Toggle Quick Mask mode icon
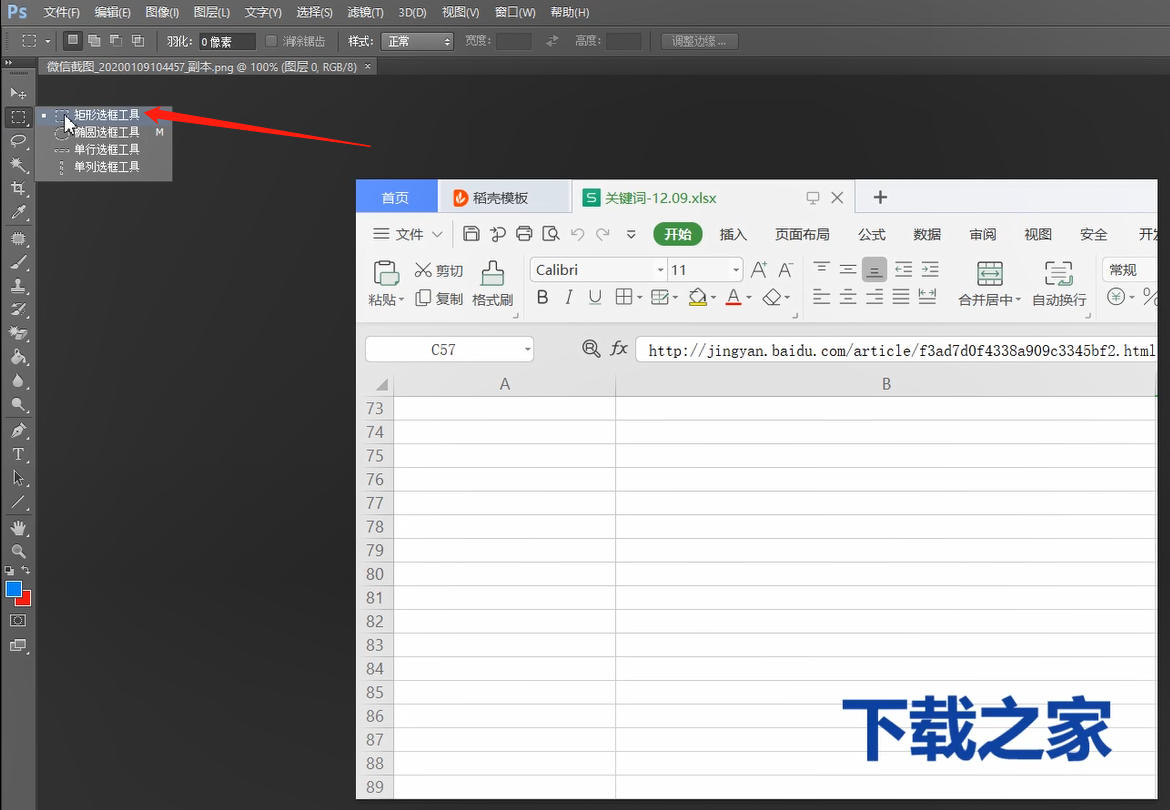This screenshot has width=1170, height=810. click(x=18, y=621)
